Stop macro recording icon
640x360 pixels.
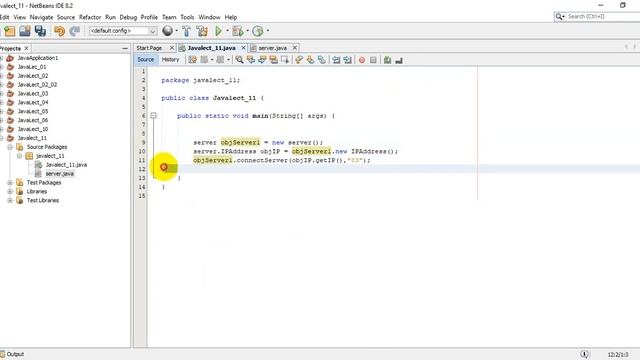pyautogui.click(x=373, y=60)
